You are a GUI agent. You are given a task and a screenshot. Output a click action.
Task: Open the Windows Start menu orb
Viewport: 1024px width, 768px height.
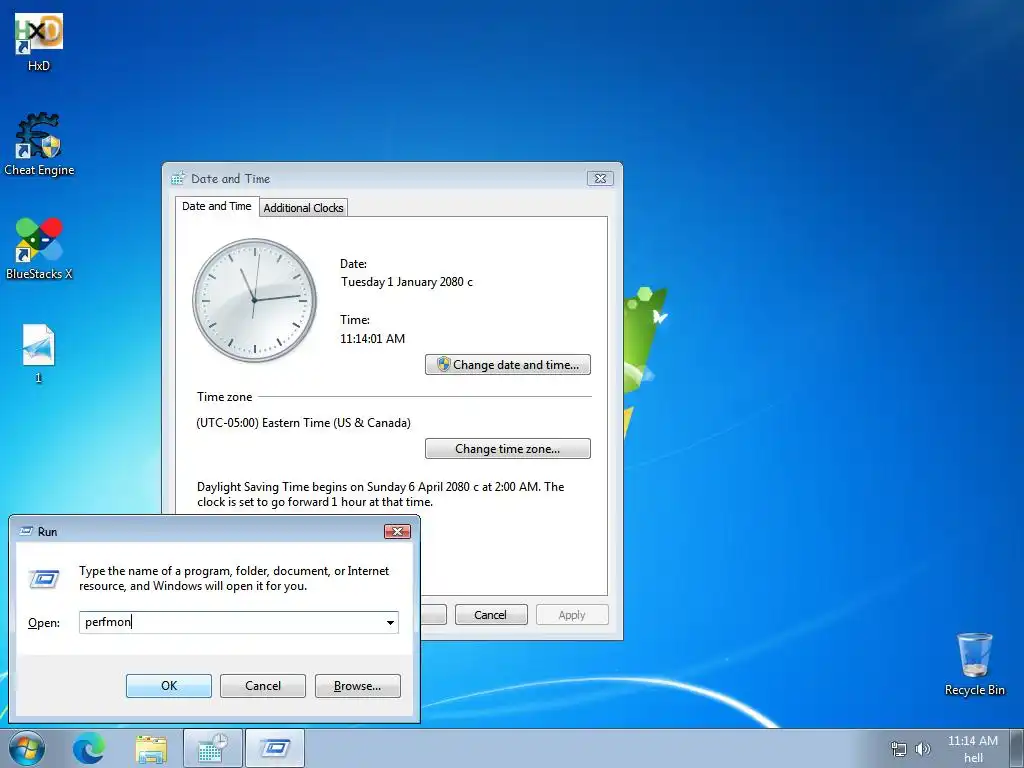27,748
